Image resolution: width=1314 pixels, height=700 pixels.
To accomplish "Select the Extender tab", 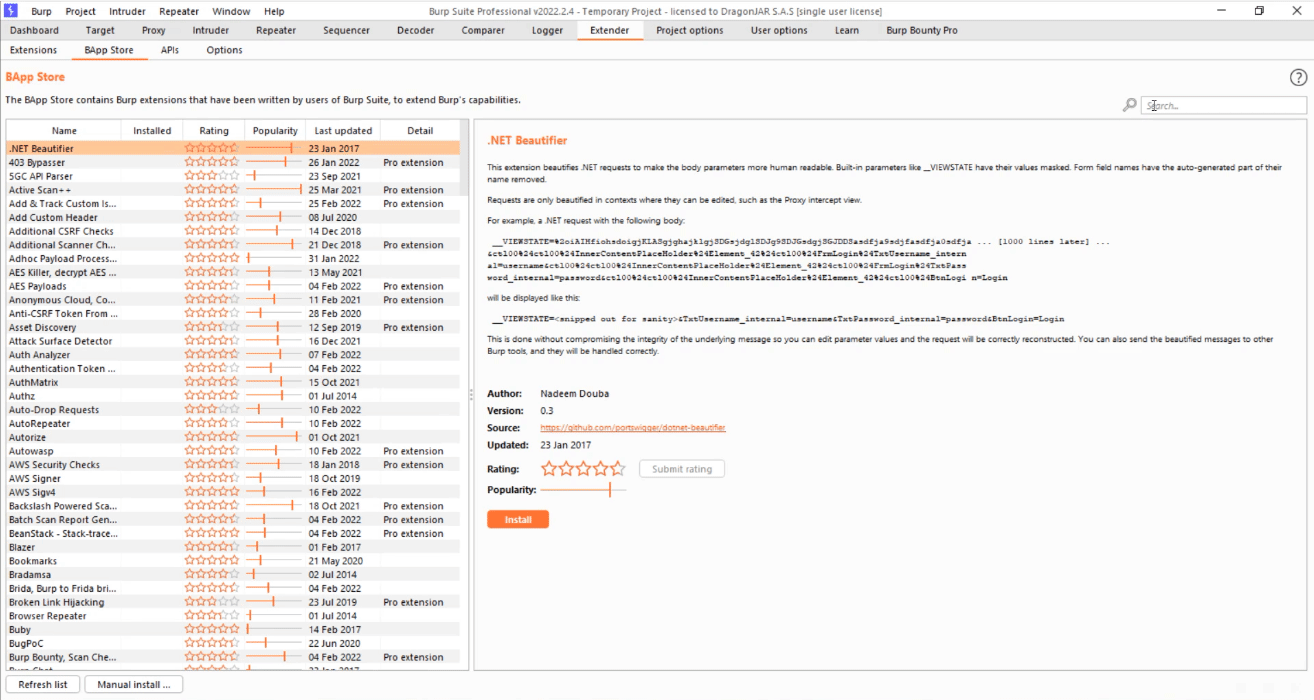I will click(610, 30).
